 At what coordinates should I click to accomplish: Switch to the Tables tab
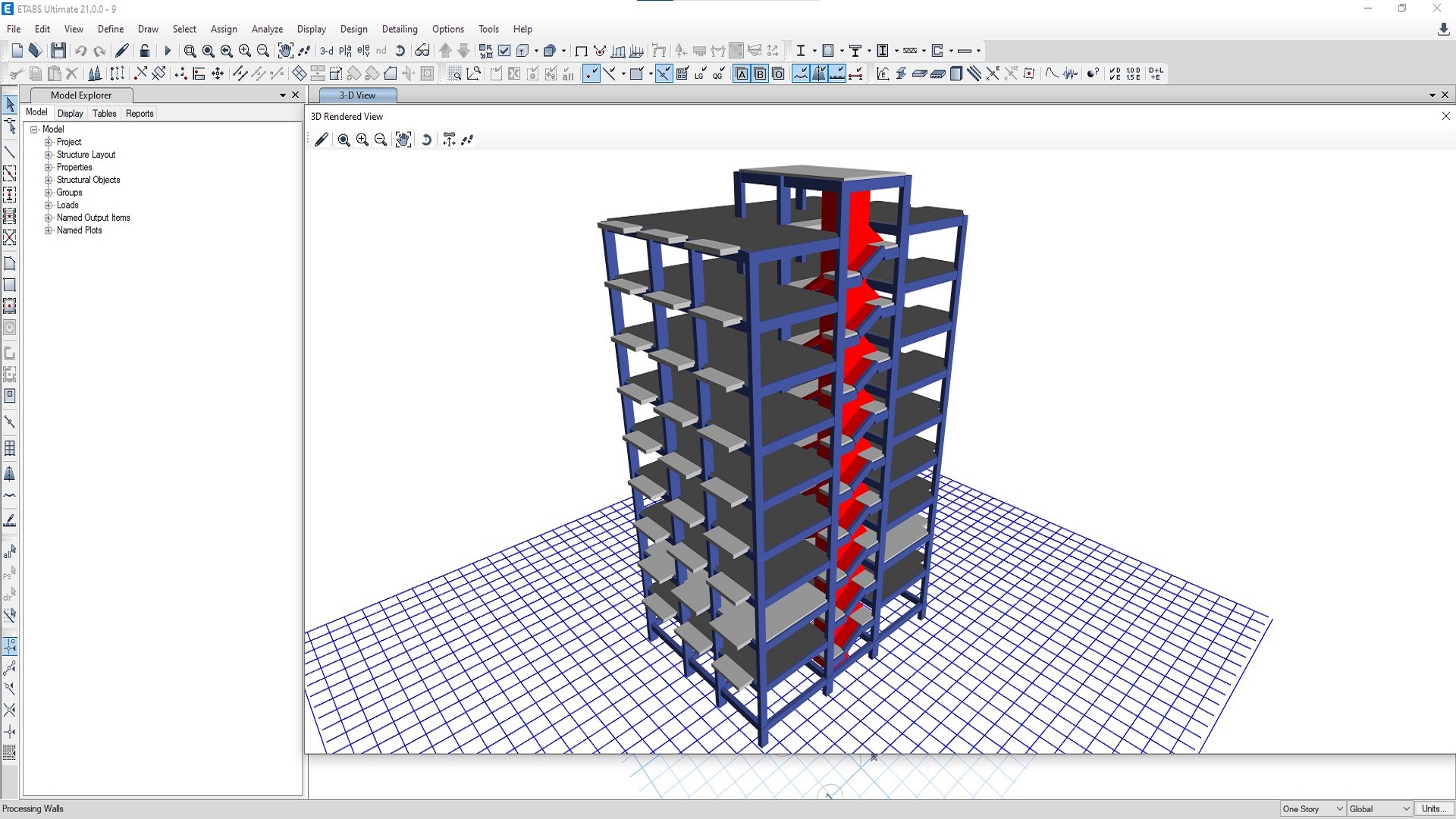click(x=104, y=114)
